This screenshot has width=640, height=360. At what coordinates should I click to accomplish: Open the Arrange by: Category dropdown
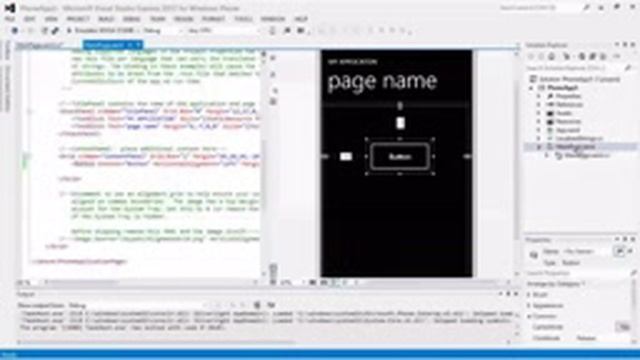[556, 284]
